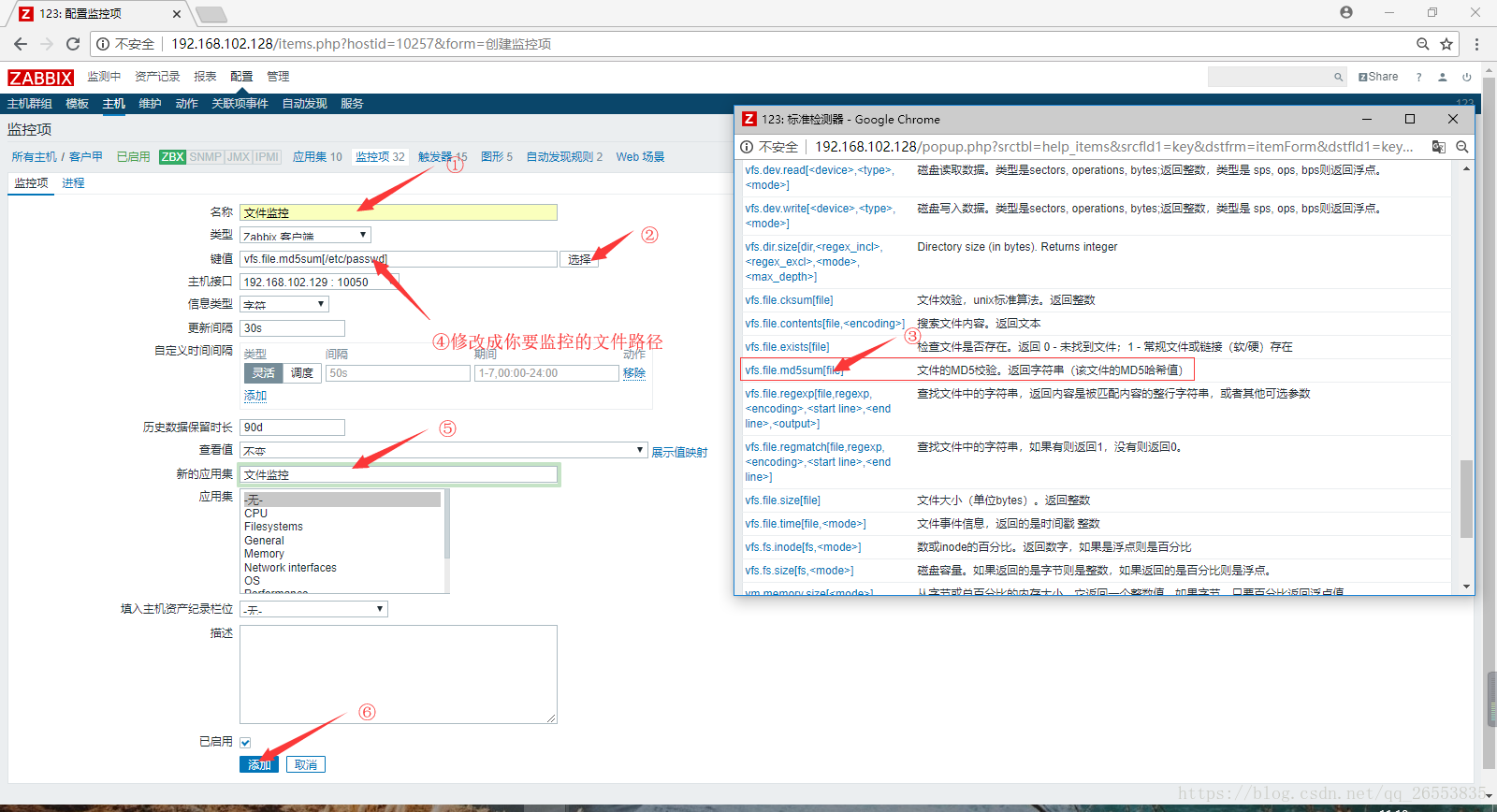Go to 动作 submenu
Viewport: 1497px width, 812px height.
(x=186, y=104)
